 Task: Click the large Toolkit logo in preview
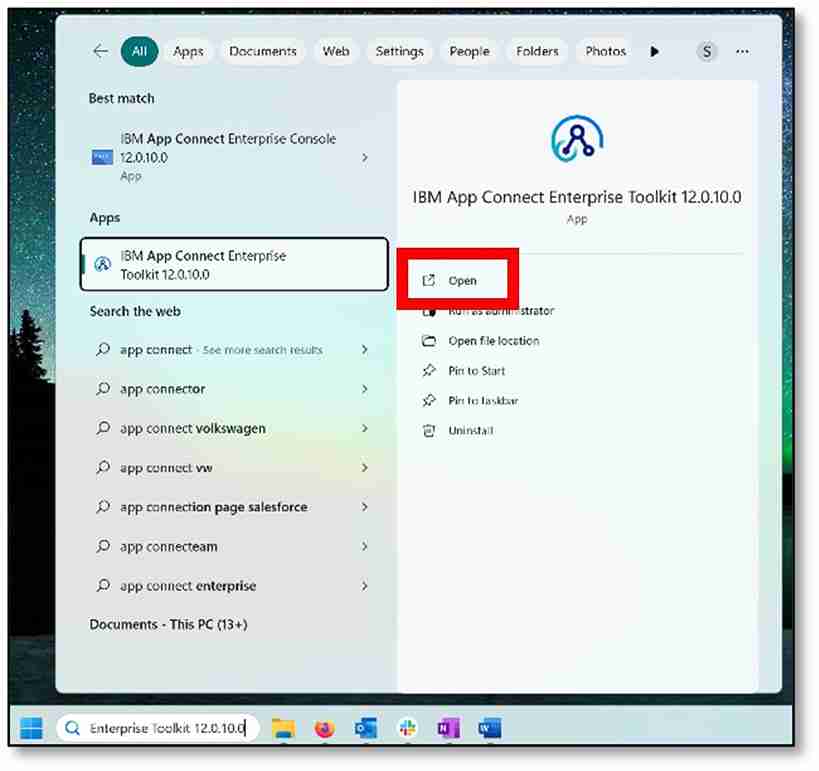point(577,139)
